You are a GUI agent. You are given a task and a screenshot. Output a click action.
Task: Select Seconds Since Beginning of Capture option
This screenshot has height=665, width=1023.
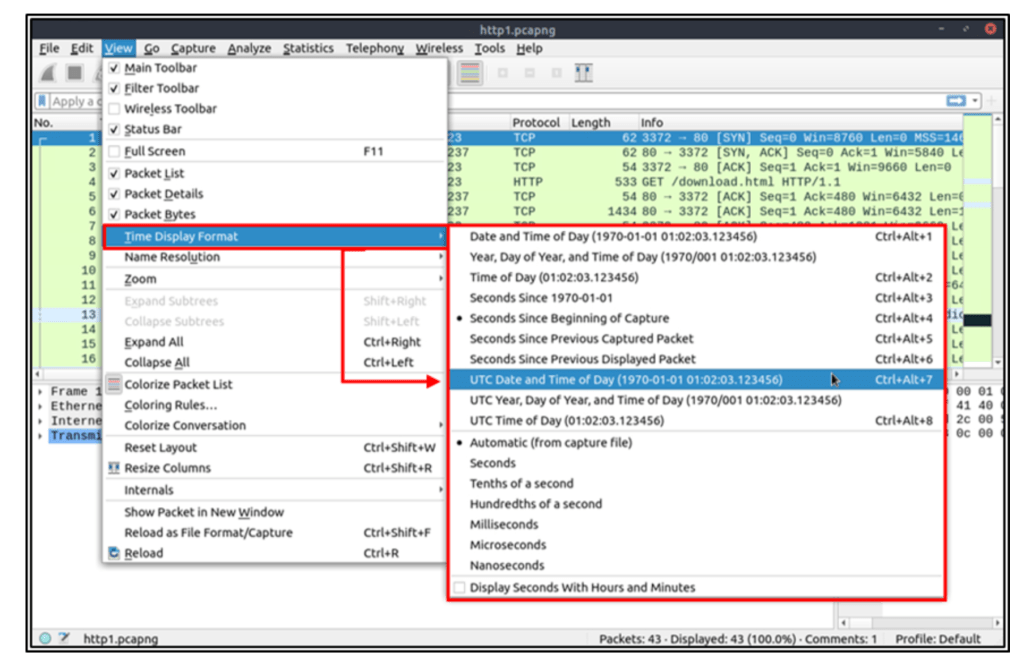[569, 318]
